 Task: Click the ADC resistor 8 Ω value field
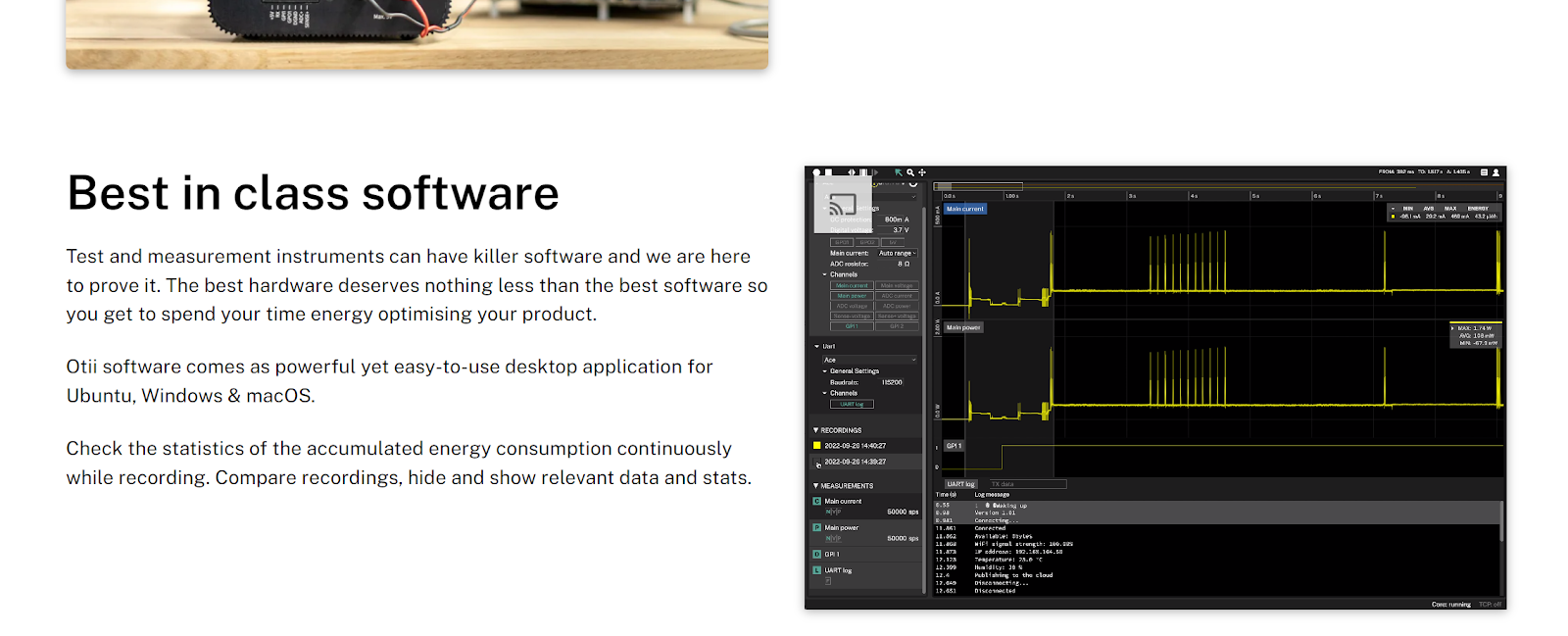898,264
